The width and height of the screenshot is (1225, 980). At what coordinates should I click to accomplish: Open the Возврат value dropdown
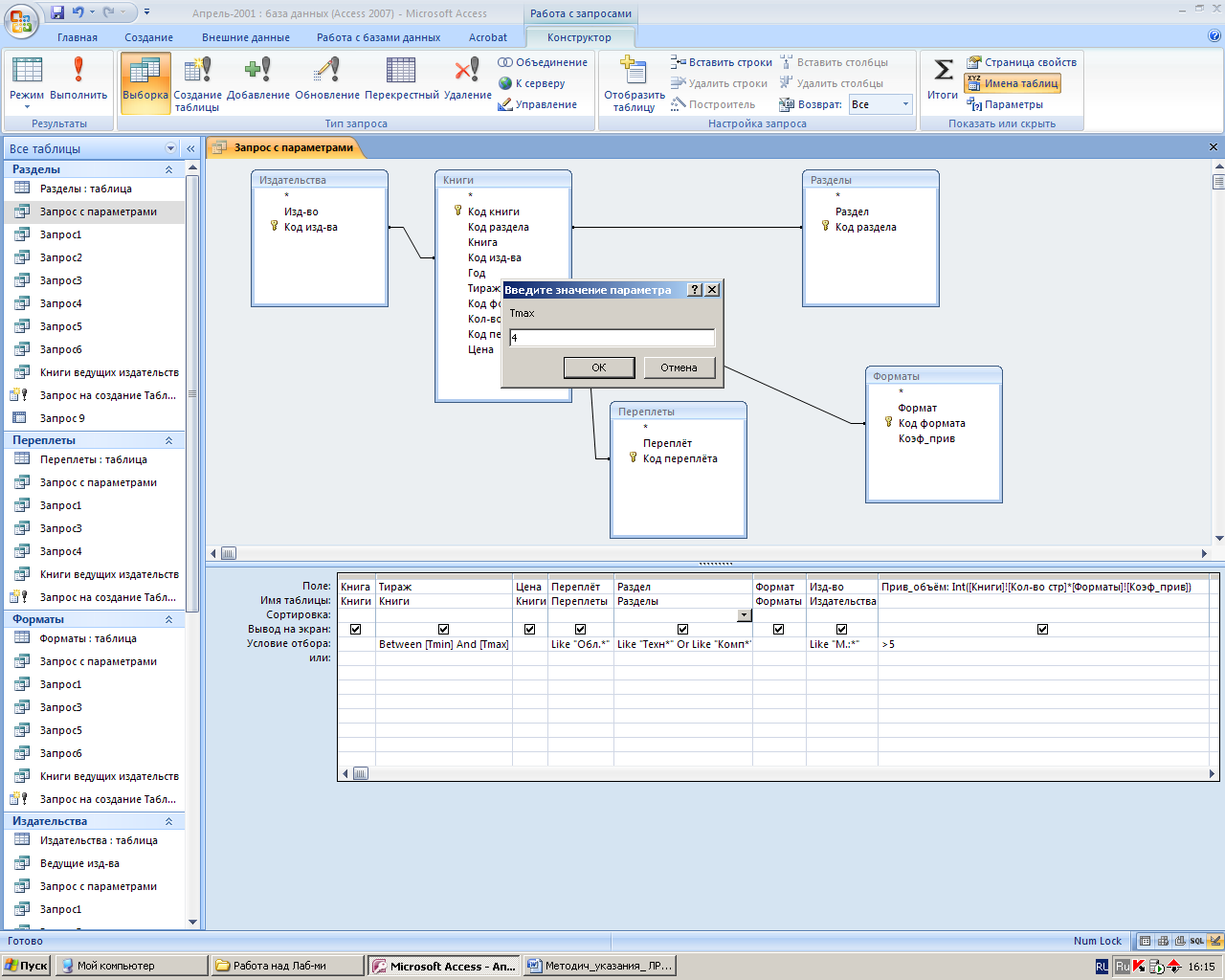point(905,104)
